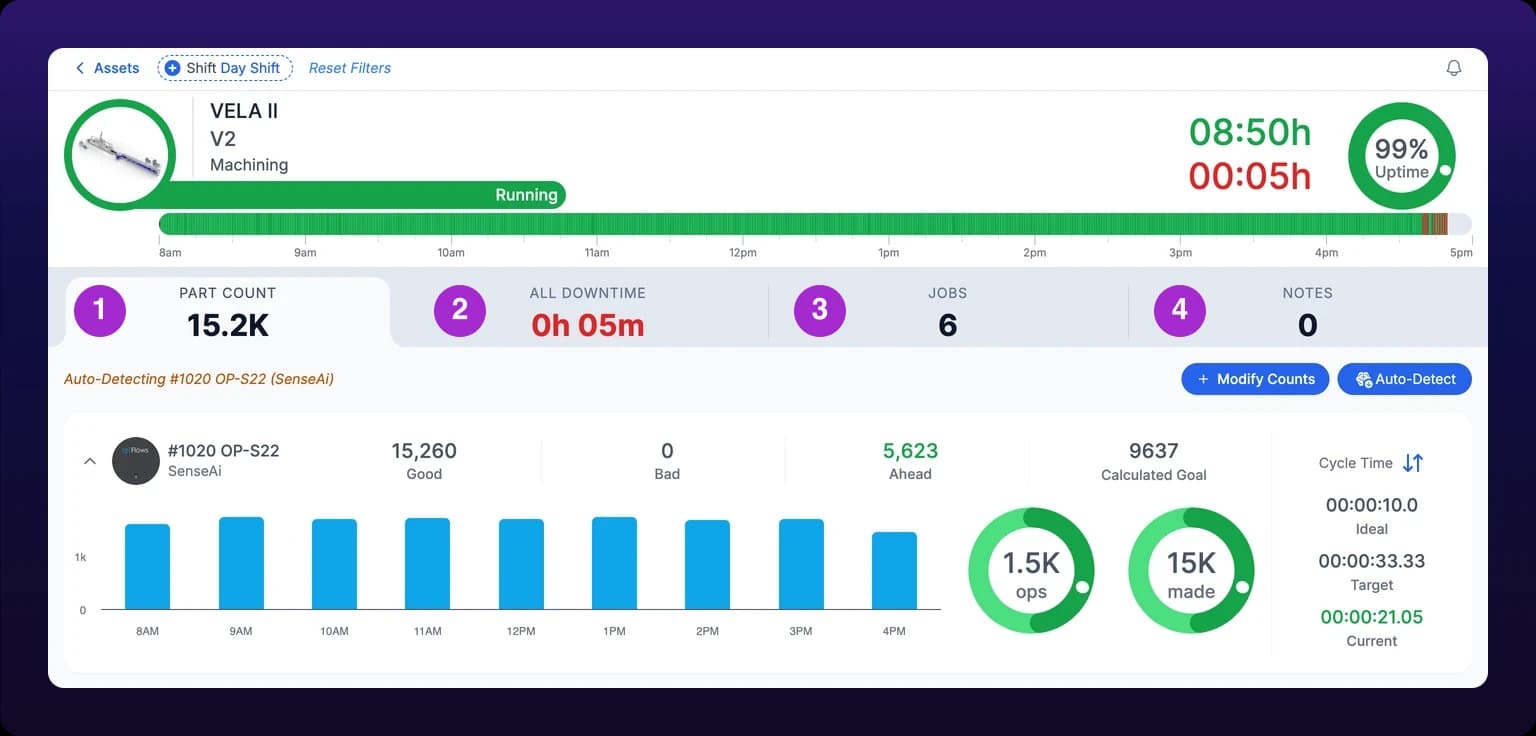Select the 4PM bar in the chart
Viewport: 1536px width, 736px height.
(x=894, y=570)
